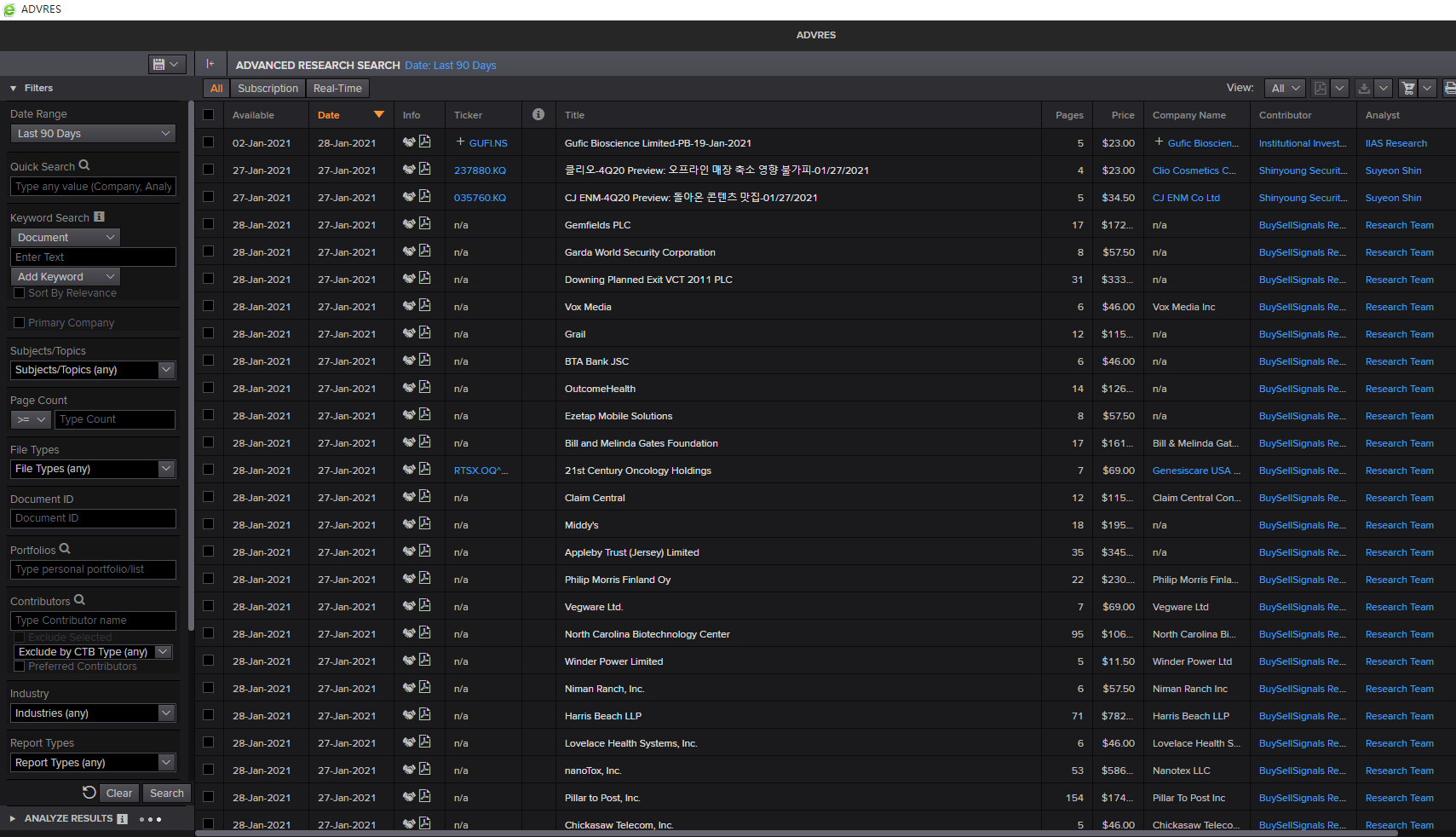This screenshot has width=1456, height=837.
Task: Switch to the Subscription tab
Action: [268, 88]
